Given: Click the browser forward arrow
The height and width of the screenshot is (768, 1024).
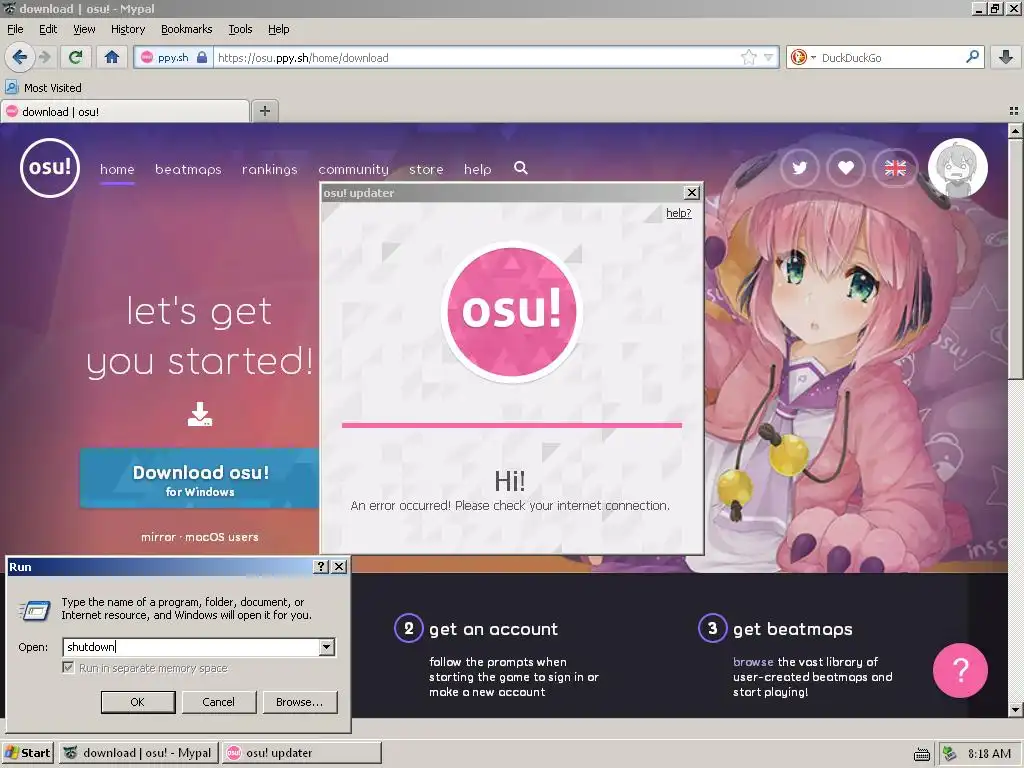Looking at the screenshot, I should [x=44, y=57].
